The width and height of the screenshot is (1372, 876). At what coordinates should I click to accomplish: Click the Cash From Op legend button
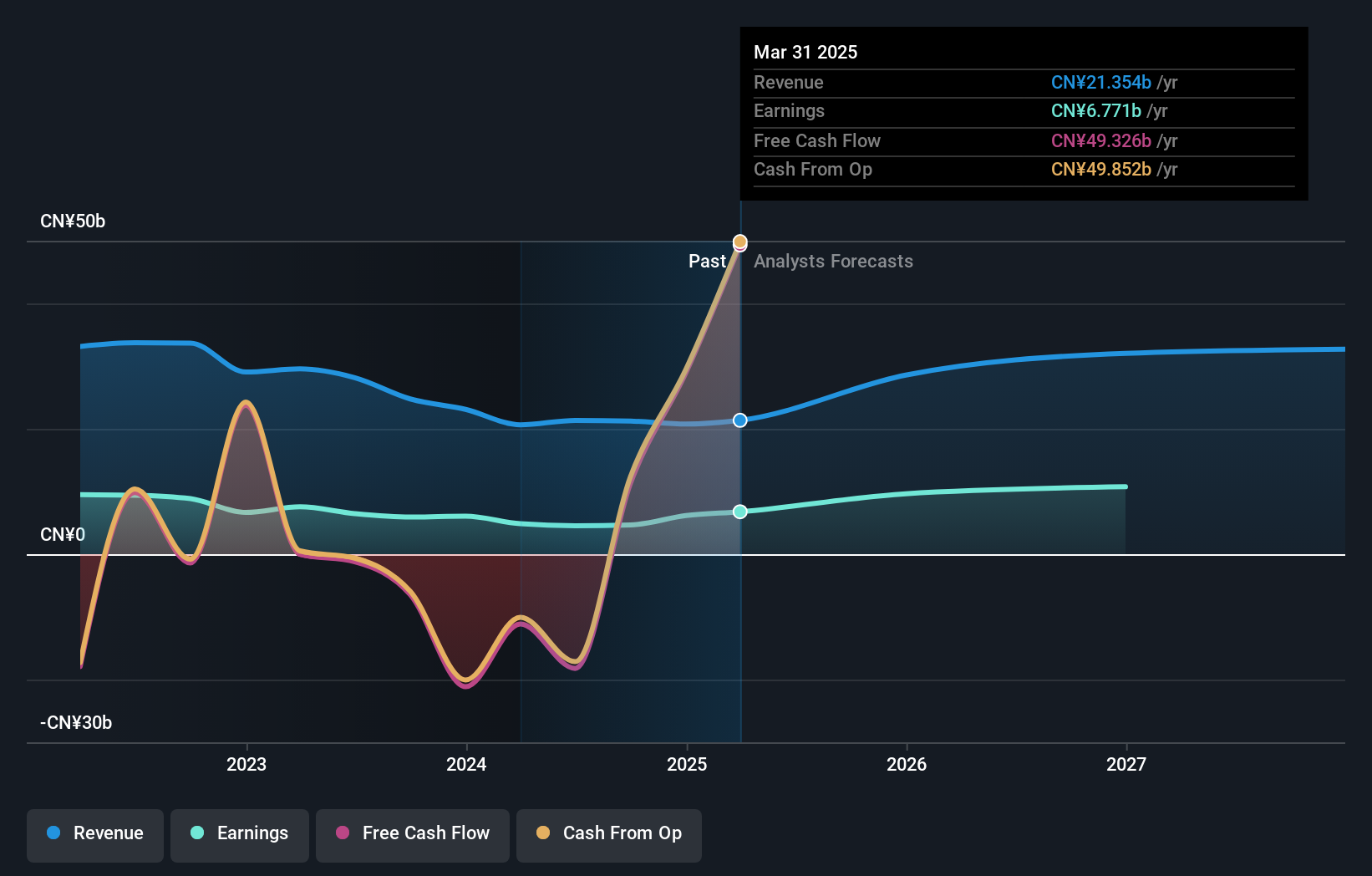[608, 833]
